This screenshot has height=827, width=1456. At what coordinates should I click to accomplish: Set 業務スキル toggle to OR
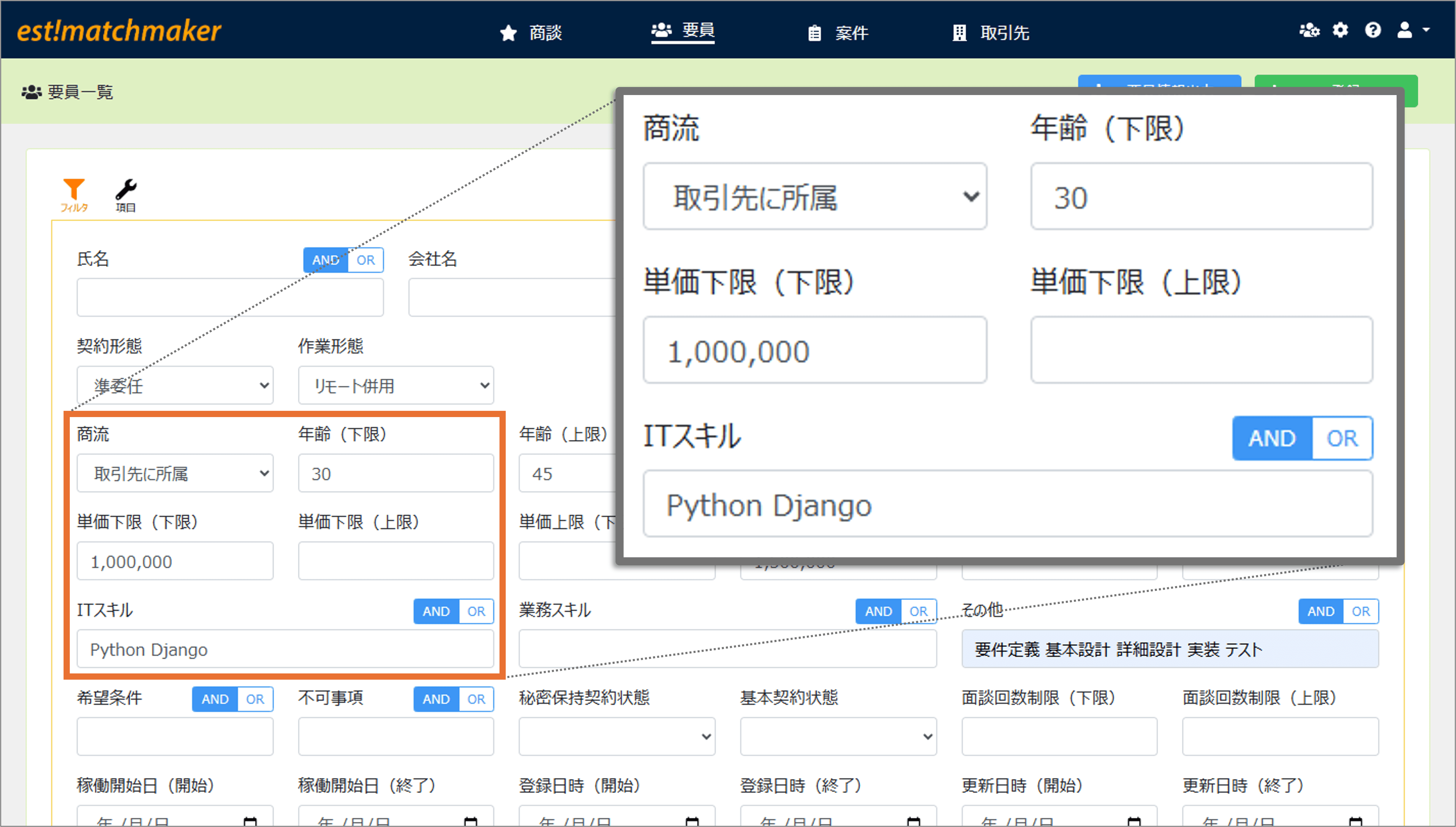[x=918, y=611]
